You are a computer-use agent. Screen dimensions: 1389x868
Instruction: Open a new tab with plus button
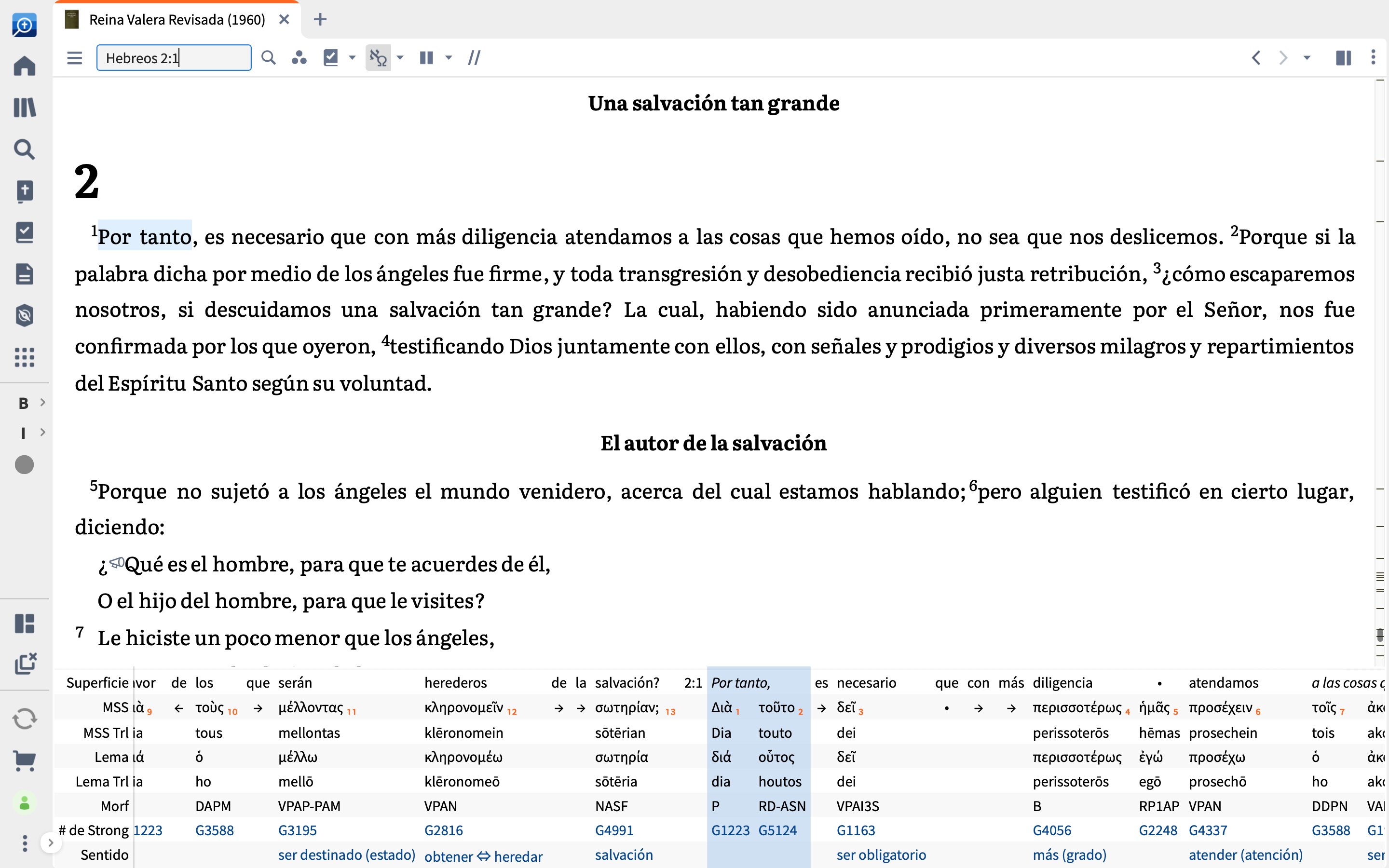click(x=320, y=19)
